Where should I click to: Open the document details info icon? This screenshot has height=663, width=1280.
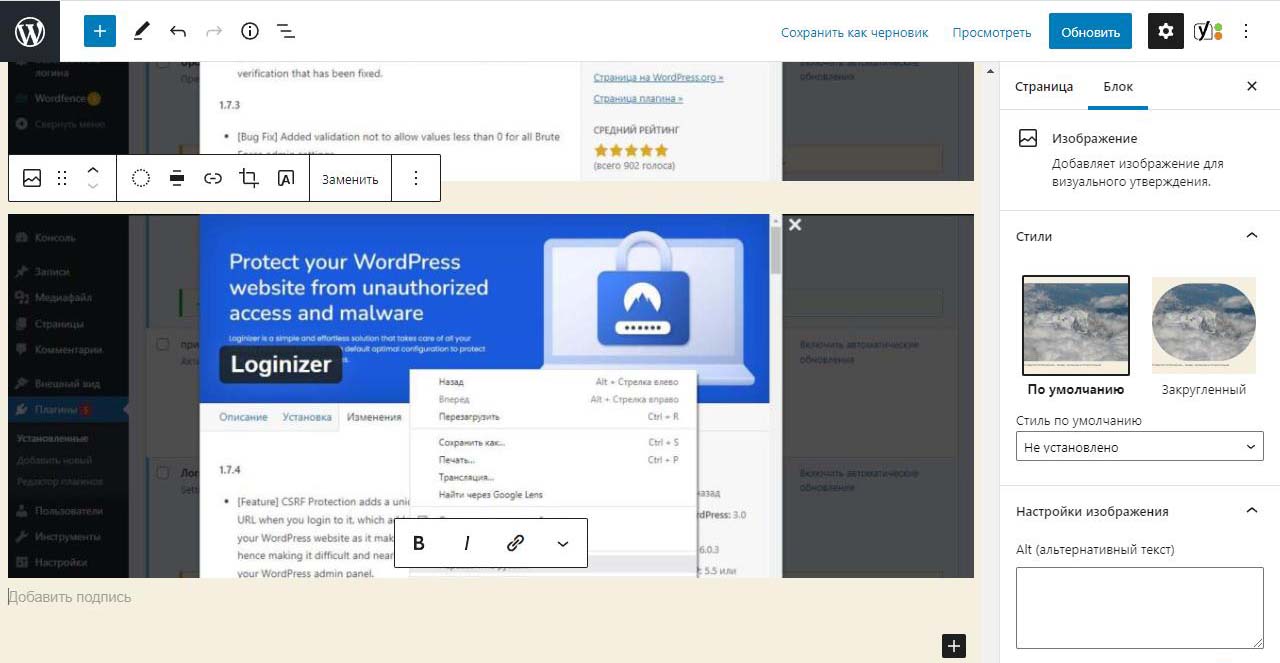point(250,31)
